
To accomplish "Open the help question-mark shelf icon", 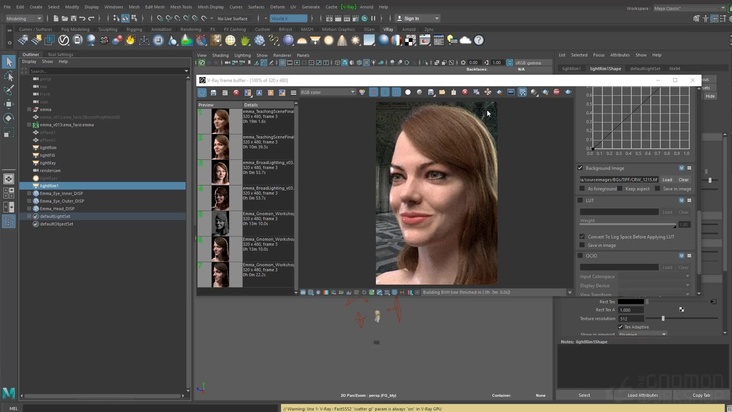I will (x=479, y=41).
